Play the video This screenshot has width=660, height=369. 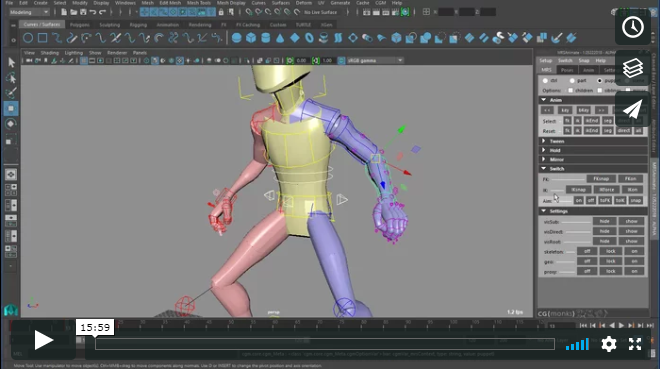[43, 340]
